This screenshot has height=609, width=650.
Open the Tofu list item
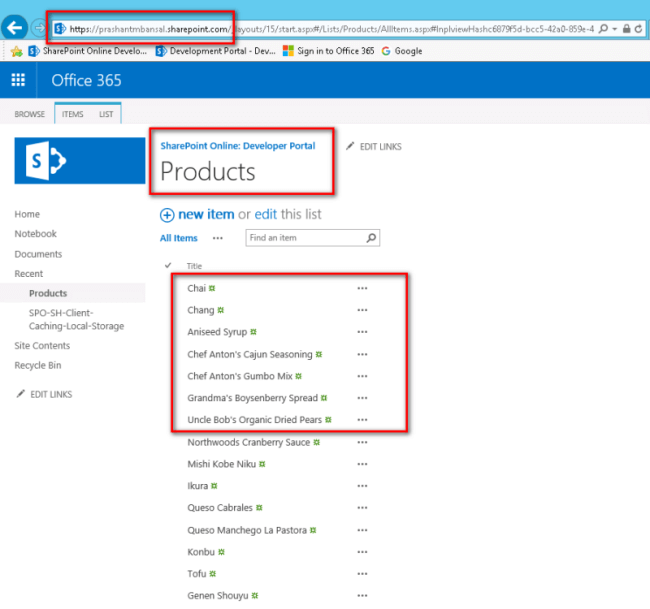197,574
